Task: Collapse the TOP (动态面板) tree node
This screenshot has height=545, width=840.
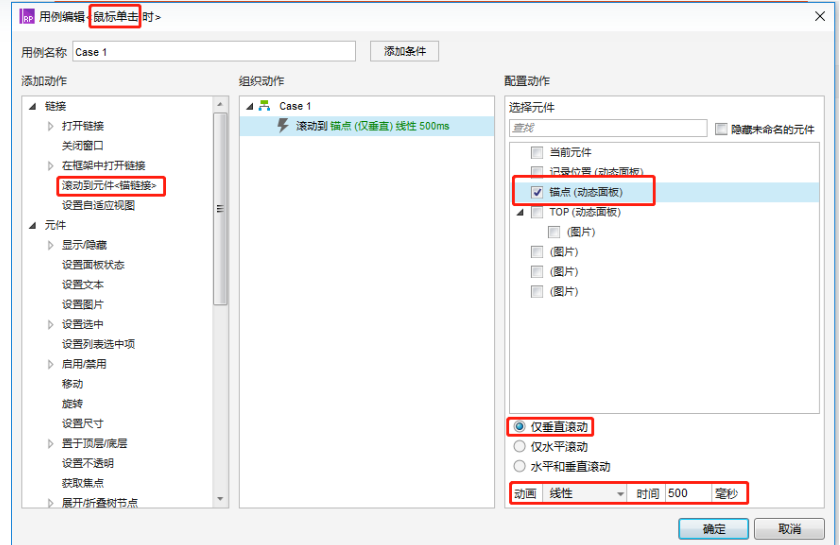Action: (520, 212)
